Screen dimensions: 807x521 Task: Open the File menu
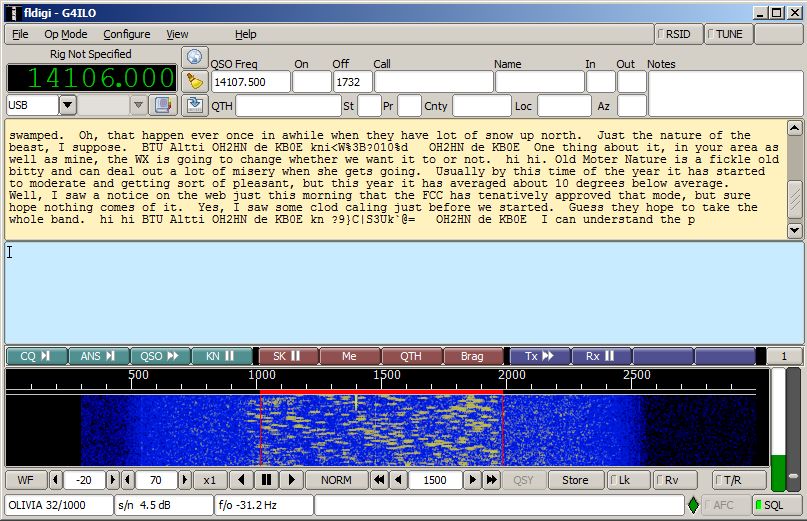(x=20, y=34)
